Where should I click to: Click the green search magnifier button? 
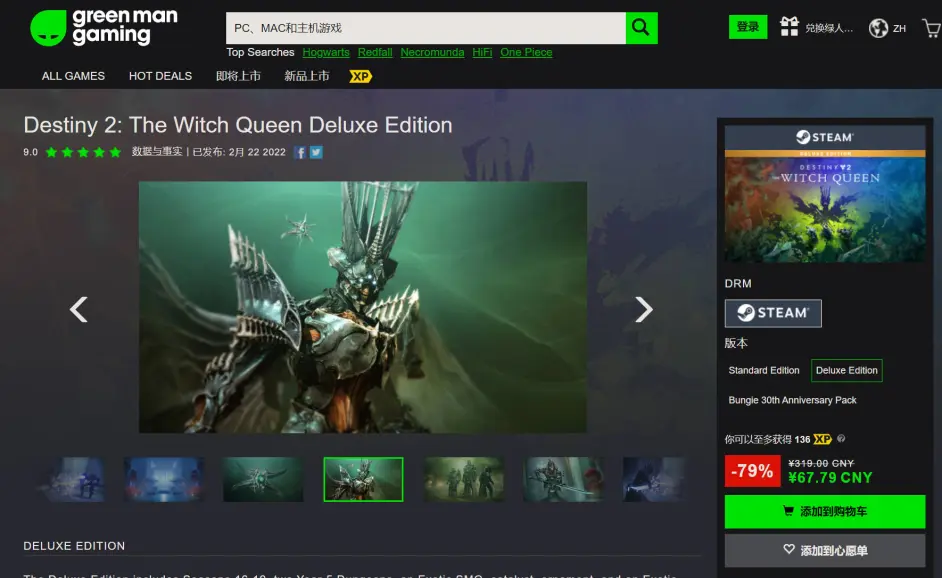(642, 28)
